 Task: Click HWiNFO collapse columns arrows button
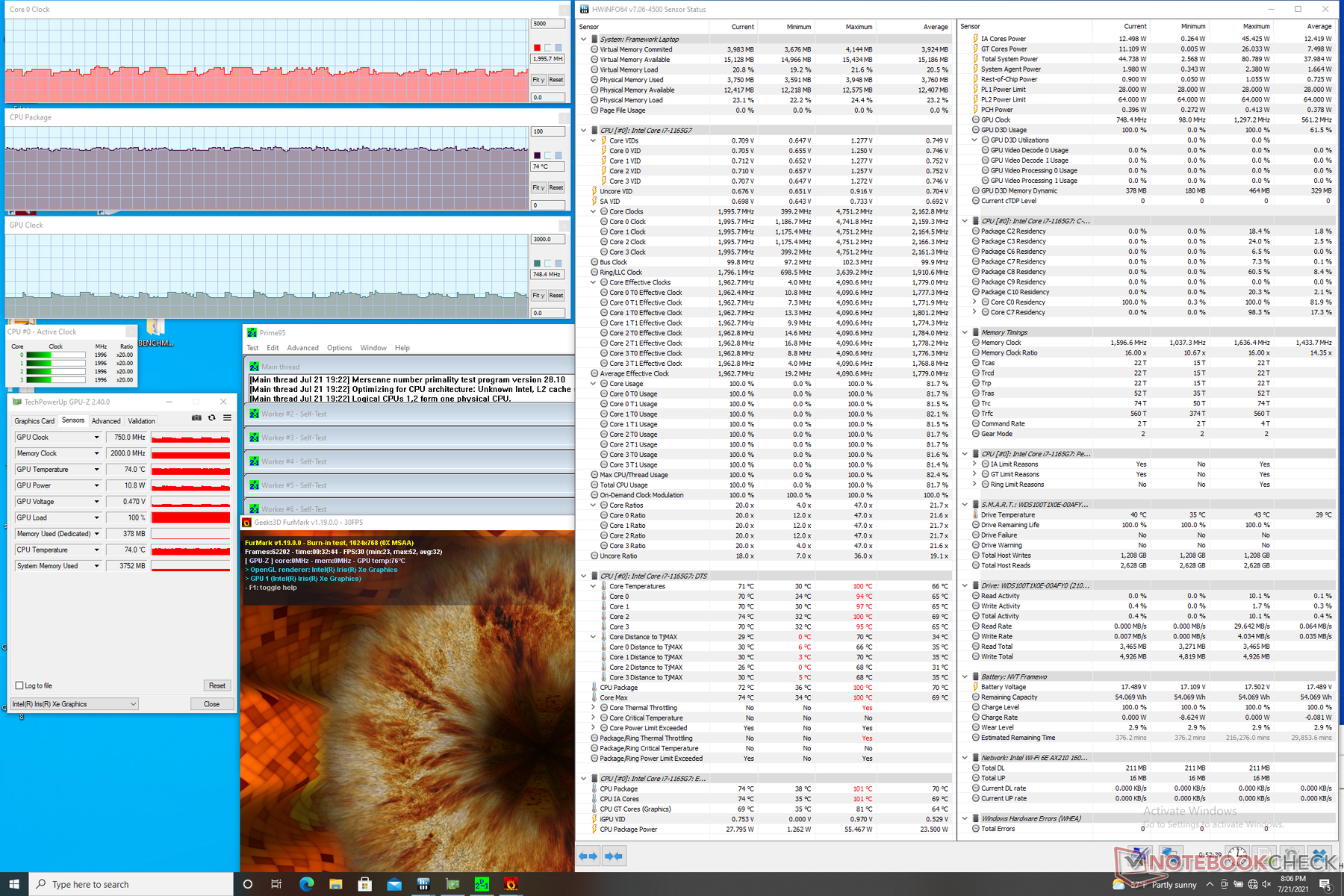[x=614, y=856]
